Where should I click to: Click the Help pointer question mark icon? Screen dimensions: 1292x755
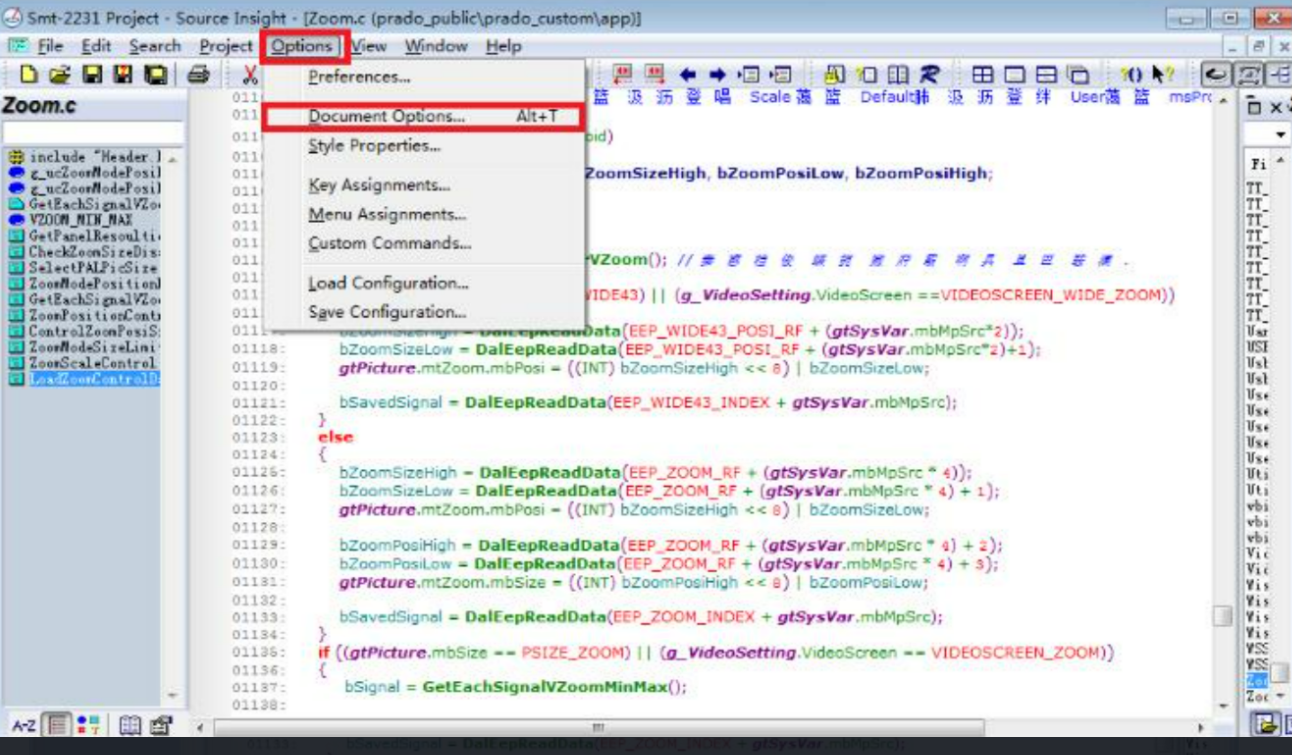point(1162,74)
